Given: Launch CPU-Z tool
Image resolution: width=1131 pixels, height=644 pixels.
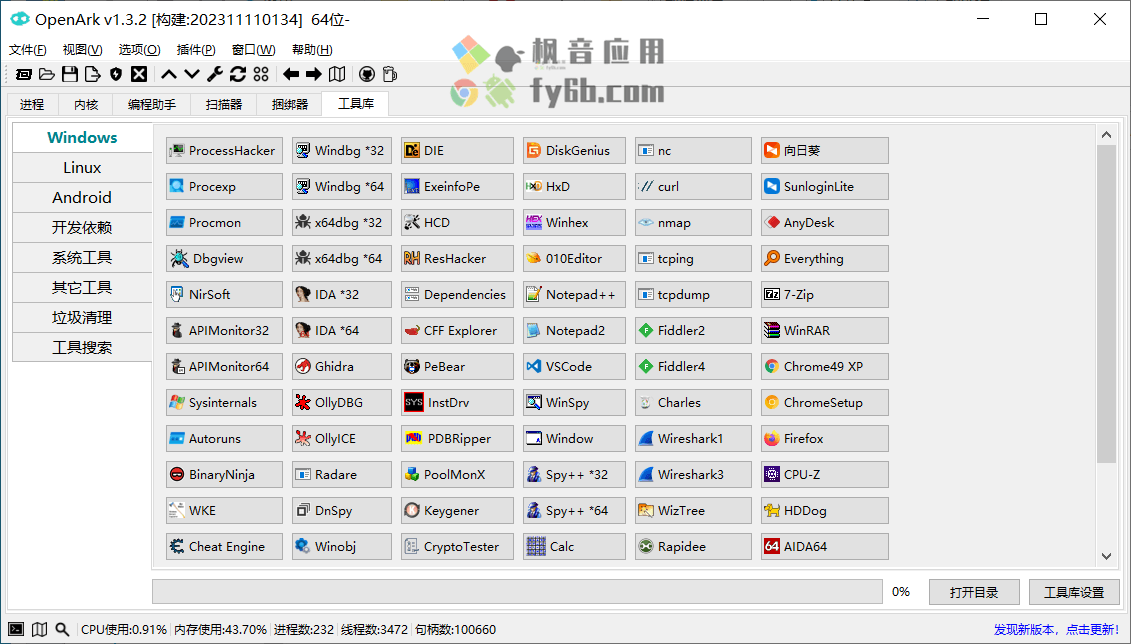Looking at the screenshot, I should coord(824,475).
